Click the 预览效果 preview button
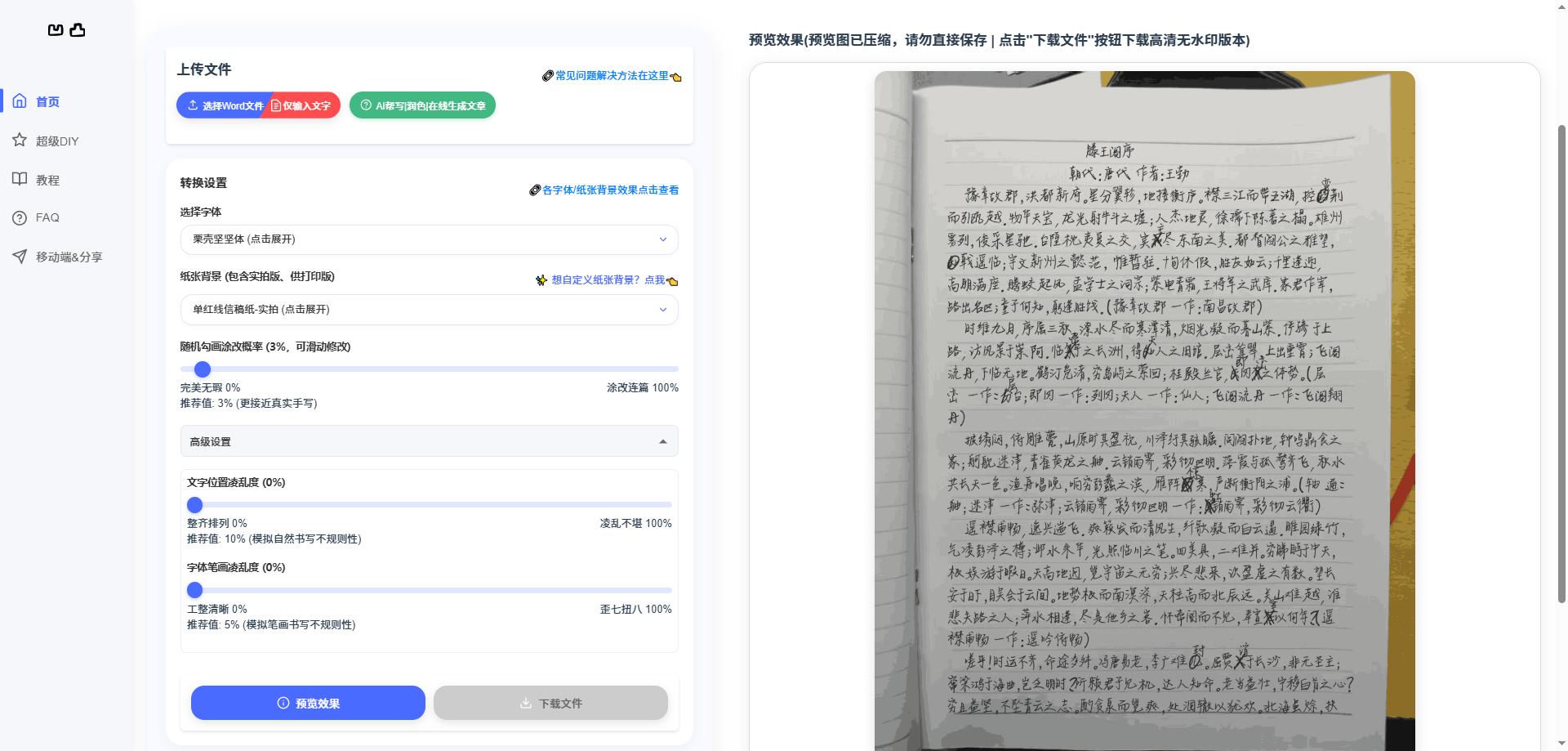 308,702
